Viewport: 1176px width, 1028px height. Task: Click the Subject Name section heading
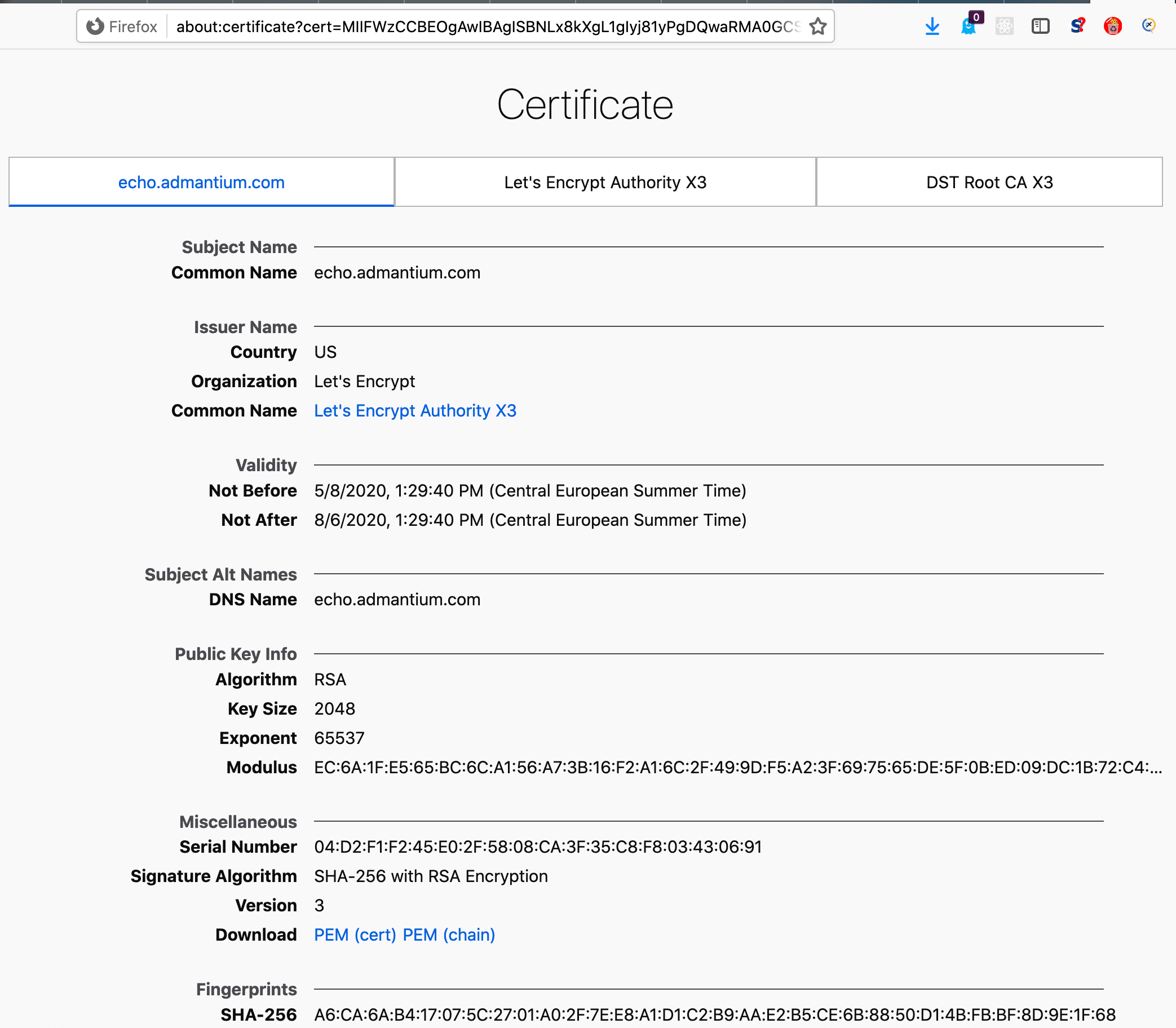240,247
